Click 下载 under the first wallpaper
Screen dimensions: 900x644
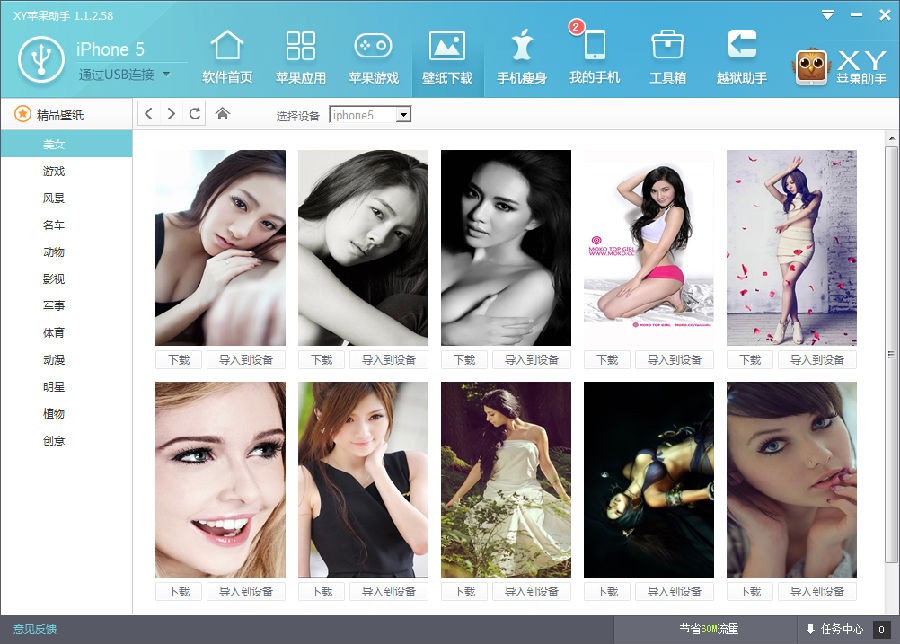179,360
